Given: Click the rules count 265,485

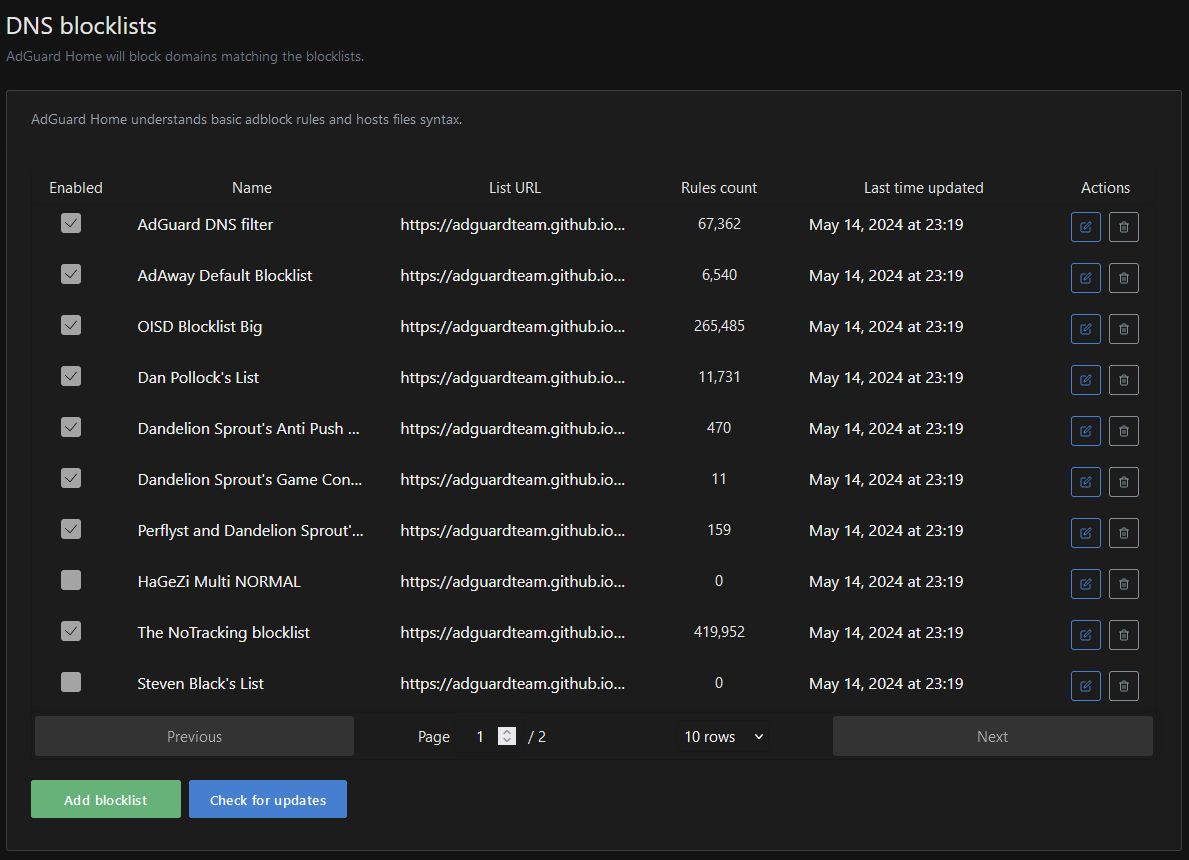Looking at the screenshot, I should pyautogui.click(x=719, y=326).
